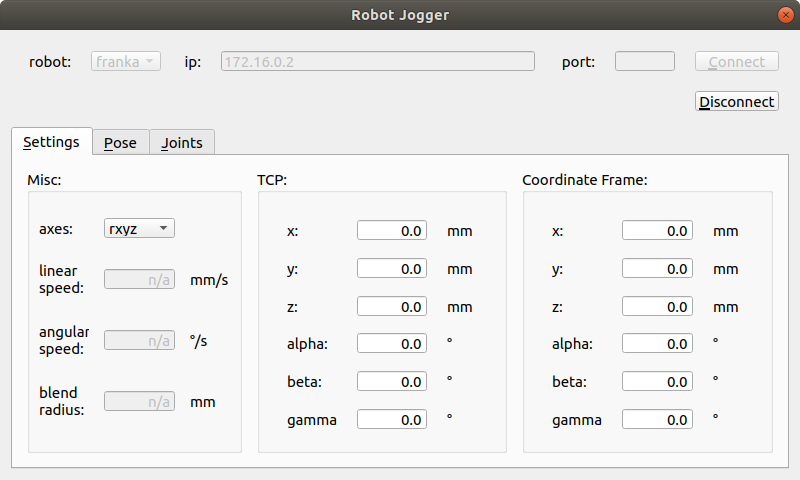
Task: Edit the TCP gamma angle field
Action: pos(392,419)
